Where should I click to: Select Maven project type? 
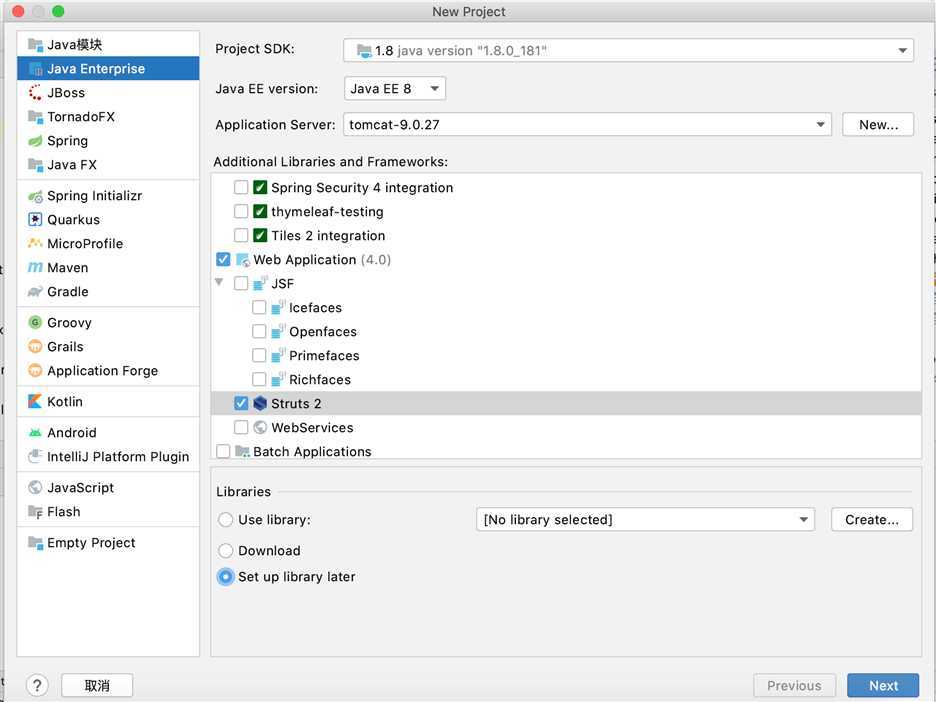point(108,267)
